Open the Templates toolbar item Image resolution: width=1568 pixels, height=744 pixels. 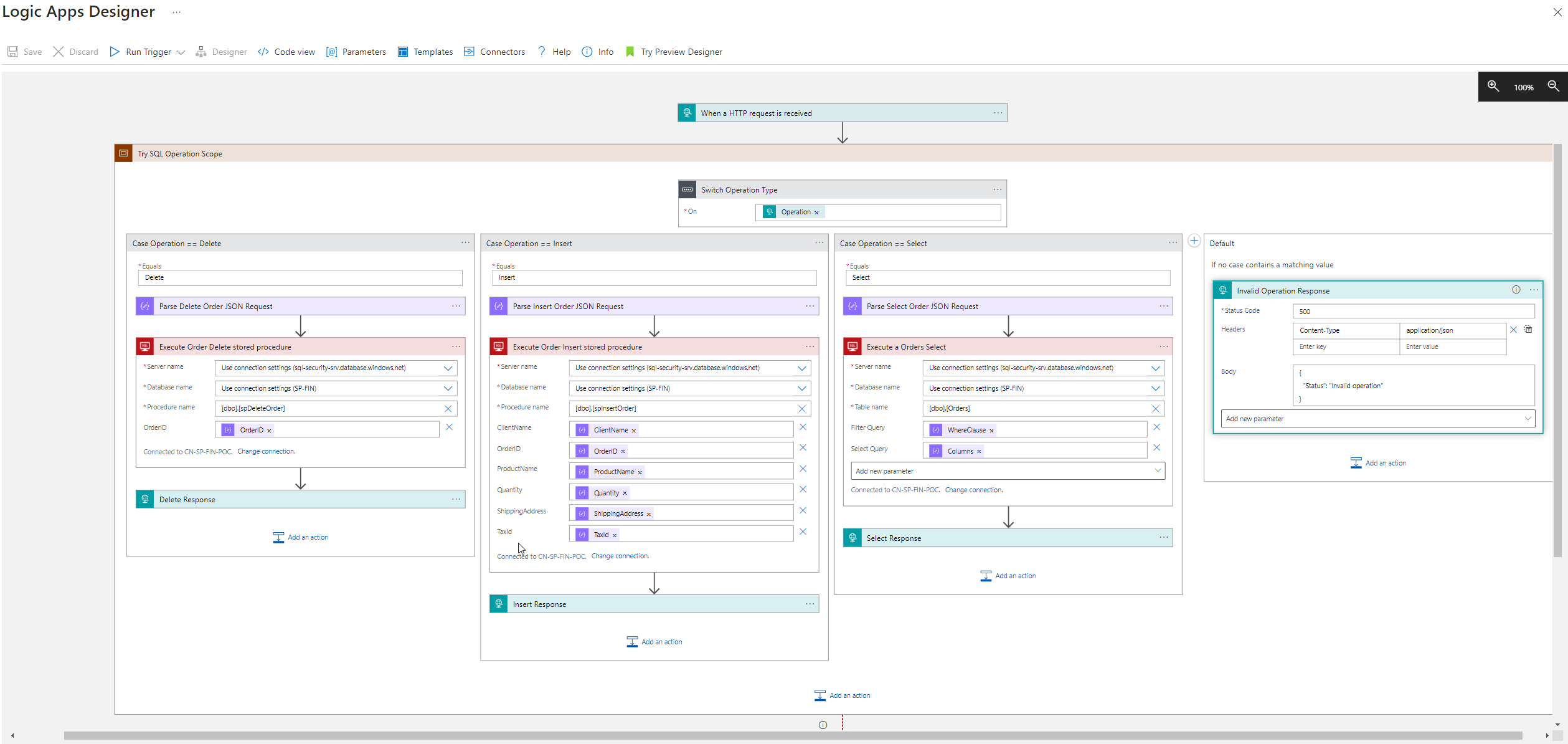pos(425,52)
